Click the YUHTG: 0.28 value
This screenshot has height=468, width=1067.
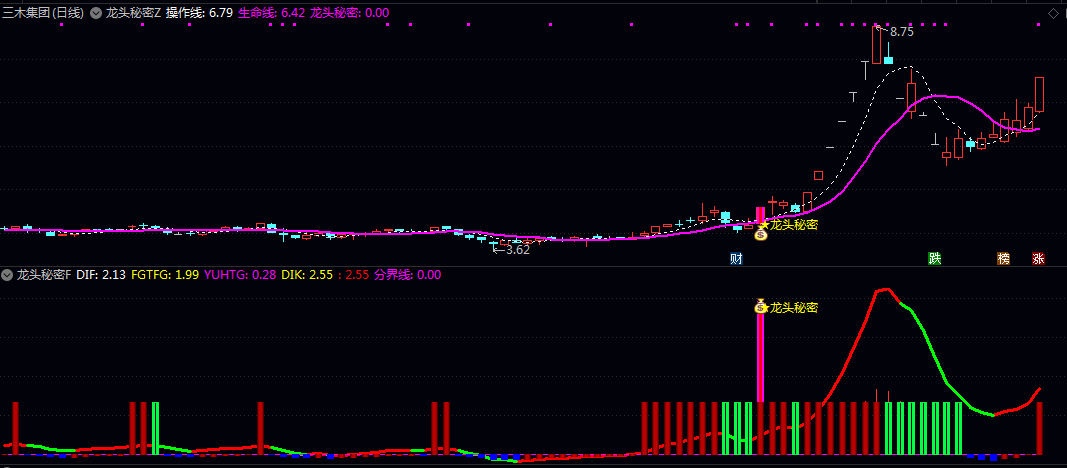(x=240, y=275)
